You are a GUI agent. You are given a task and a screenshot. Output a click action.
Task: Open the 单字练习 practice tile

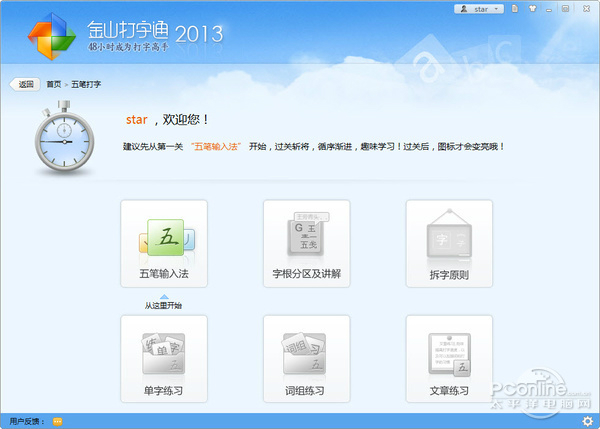click(x=164, y=359)
